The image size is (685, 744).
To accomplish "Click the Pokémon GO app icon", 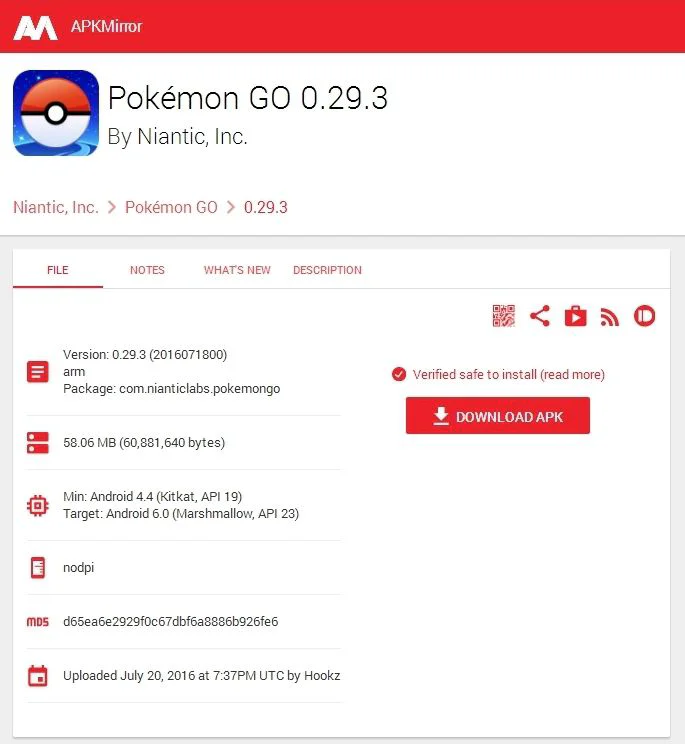I will (56, 113).
